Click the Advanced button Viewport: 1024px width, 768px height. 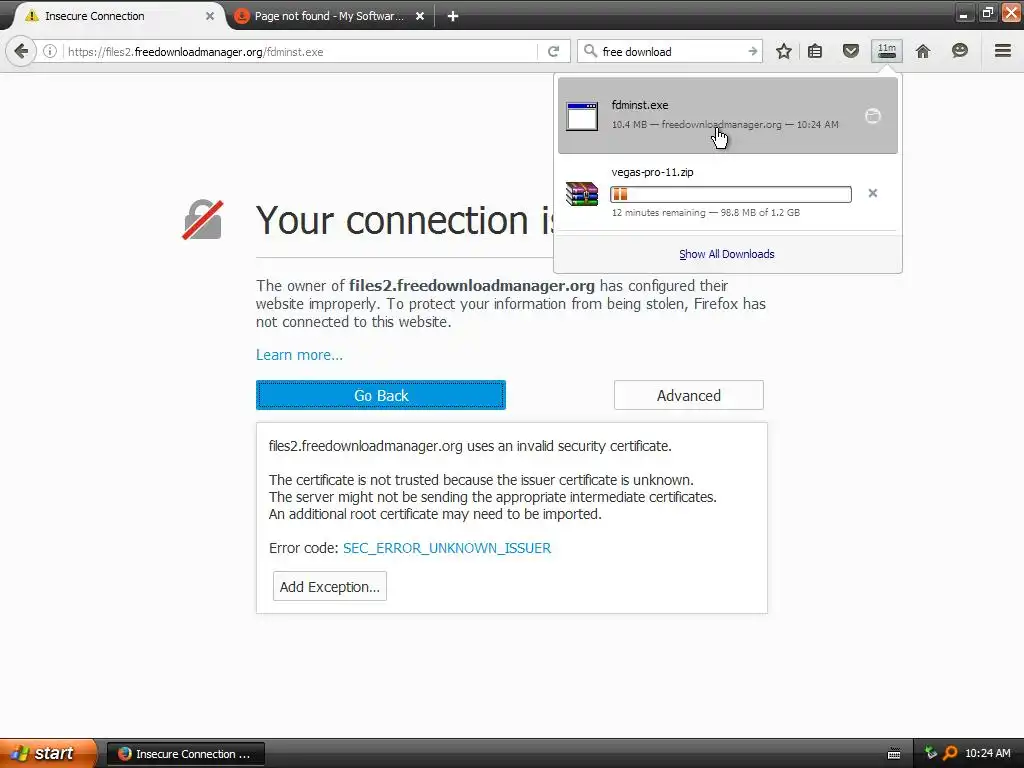click(x=688, y=395)
